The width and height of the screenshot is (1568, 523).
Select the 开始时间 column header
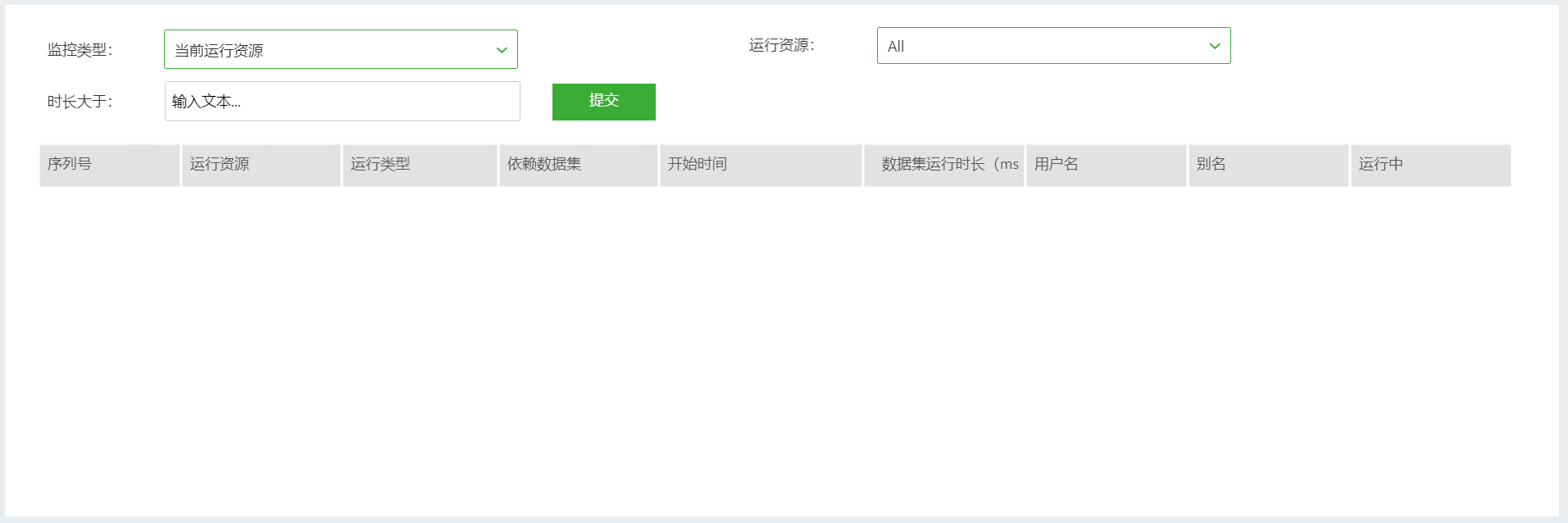pos(761,165)
